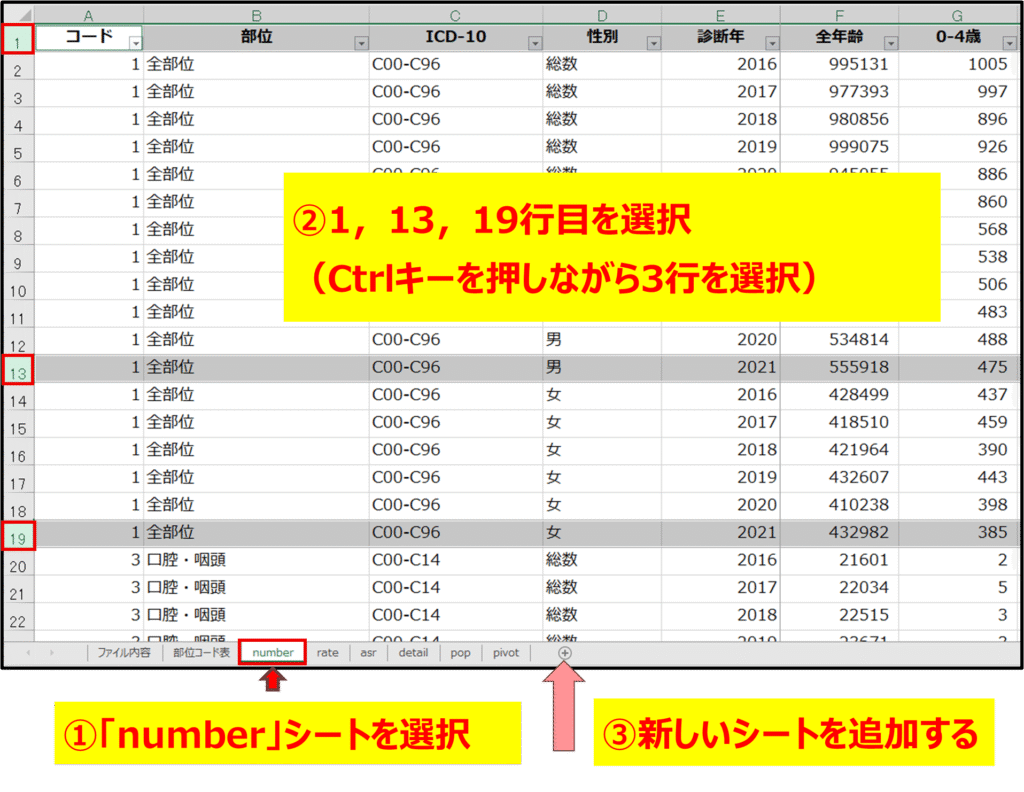Click the select-all corner of the grid

click(18, 14)
